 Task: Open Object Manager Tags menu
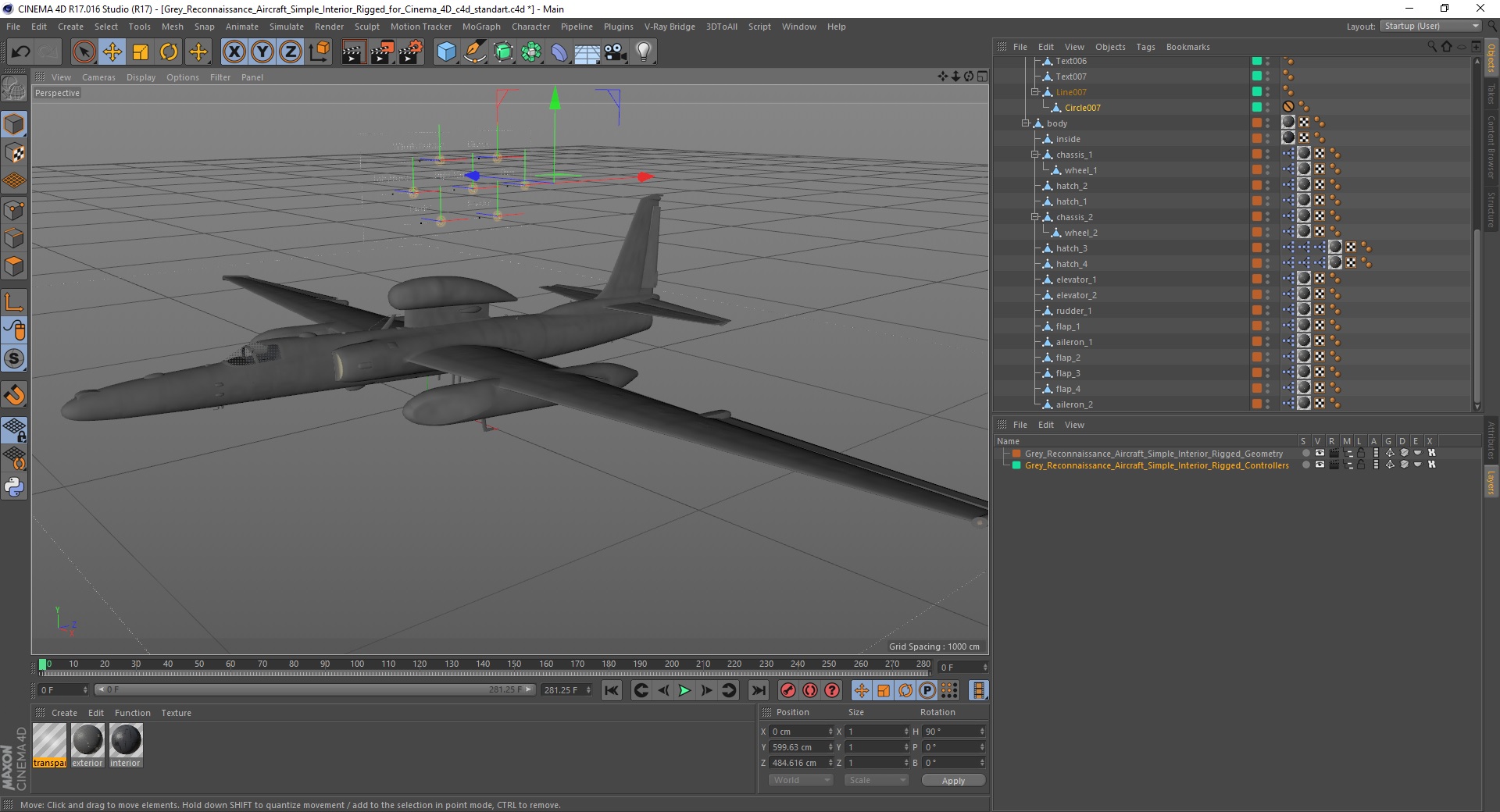pyautogui.click(x=1145, y=47)
